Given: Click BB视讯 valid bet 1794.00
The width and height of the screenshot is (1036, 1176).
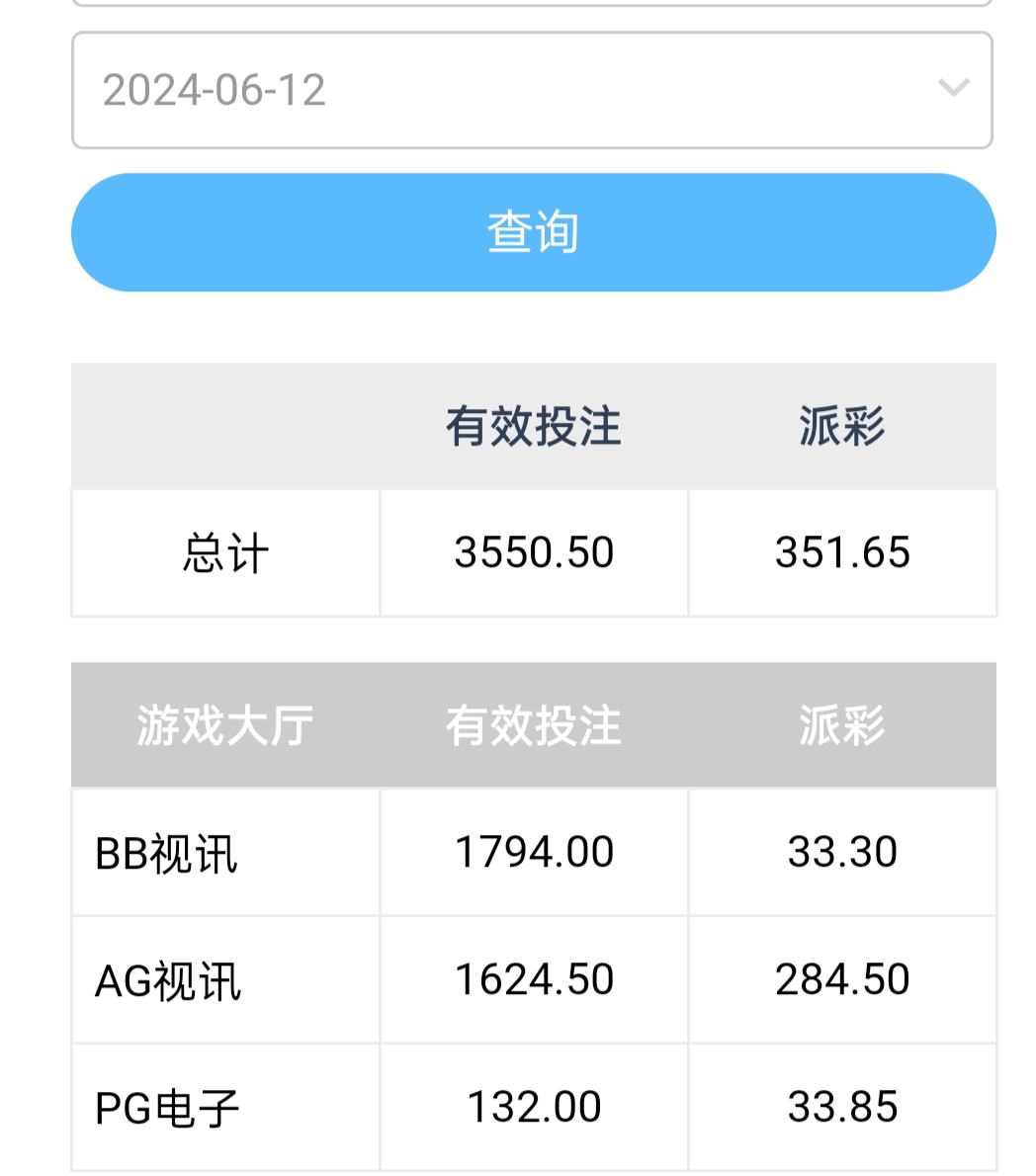Looking at the screenshot, I should 534,852.
